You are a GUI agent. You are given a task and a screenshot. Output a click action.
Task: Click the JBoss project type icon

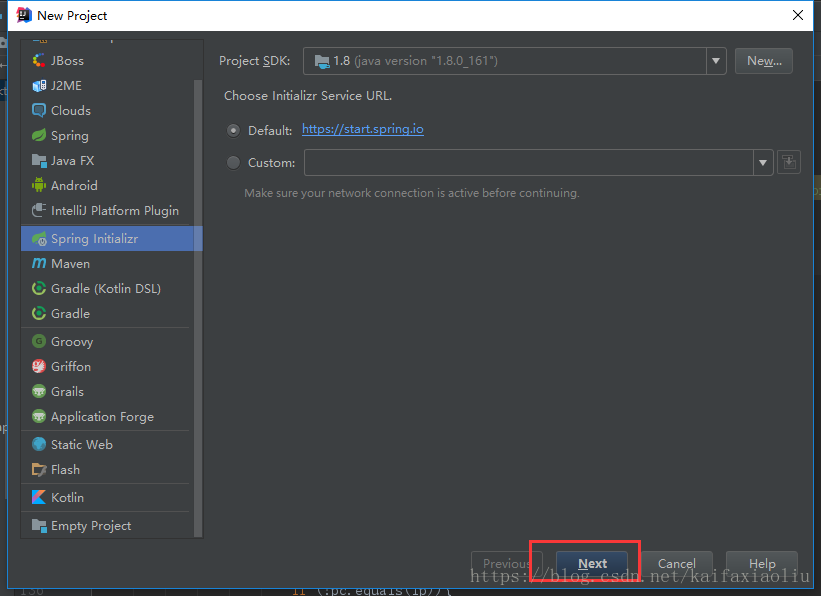pyautogui.click(x=39, y=61)
